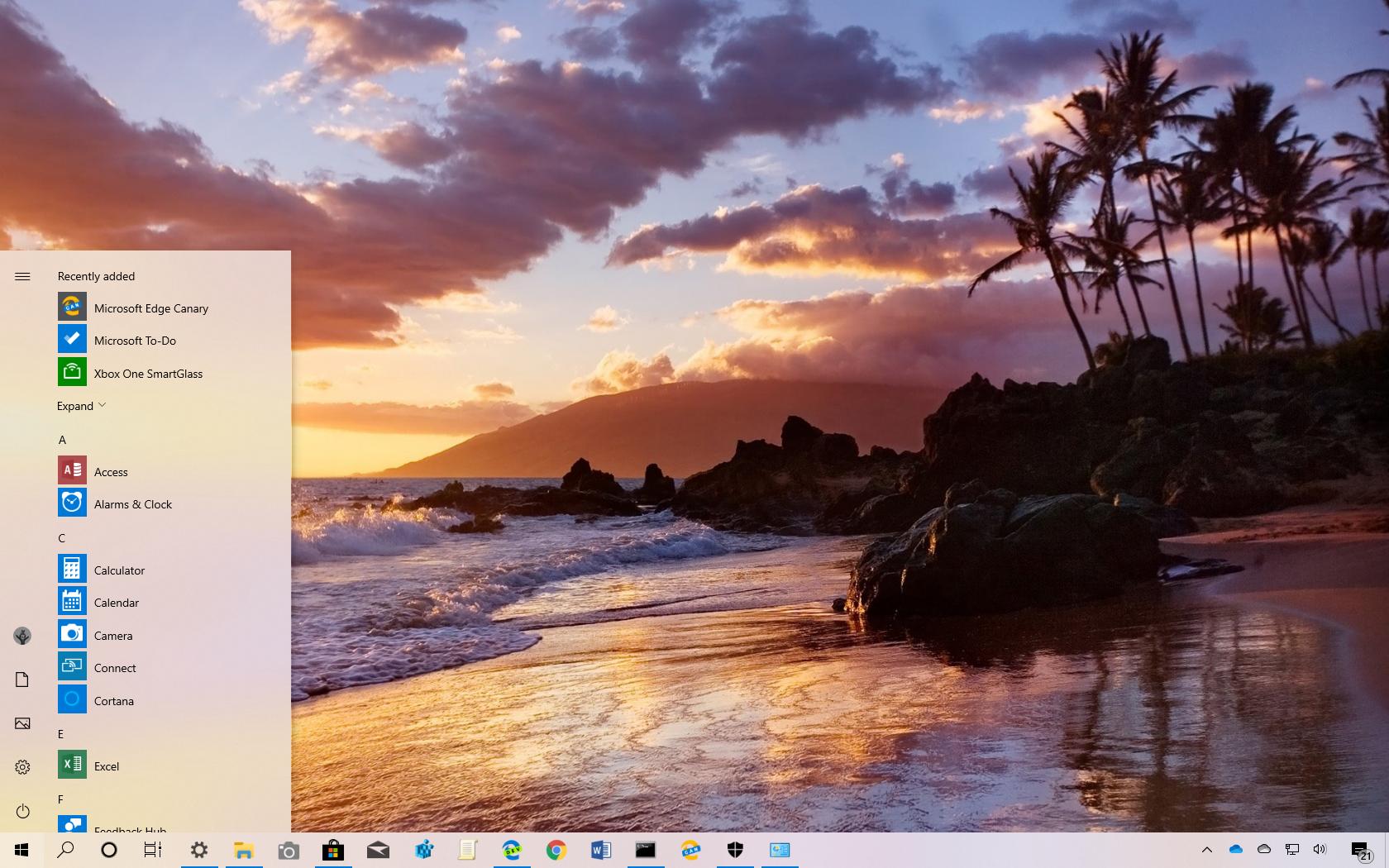Open Microsoft Store on taskbar
1389x868 pixels.
[x=333, y=850]
